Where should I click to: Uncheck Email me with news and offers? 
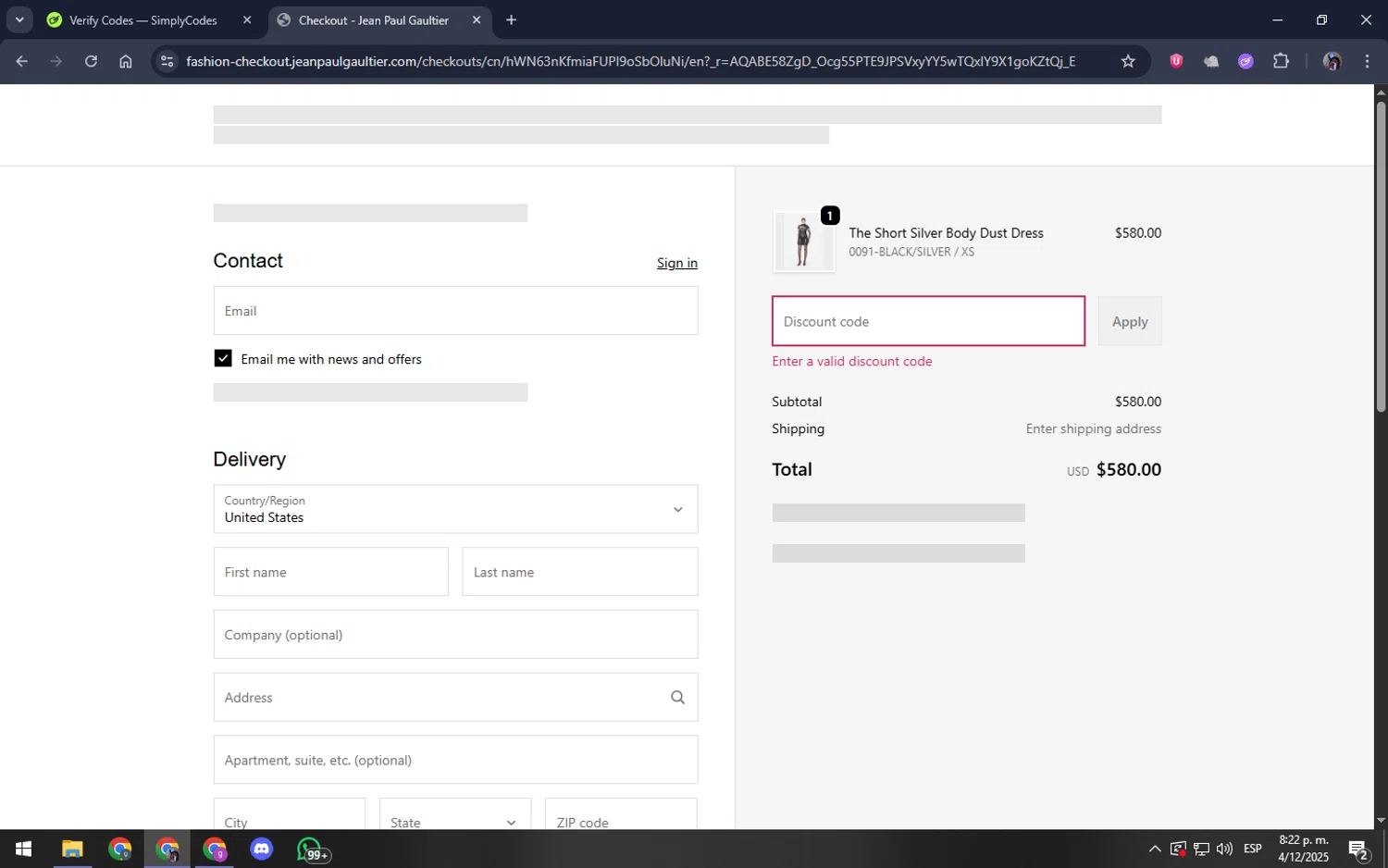223,358
